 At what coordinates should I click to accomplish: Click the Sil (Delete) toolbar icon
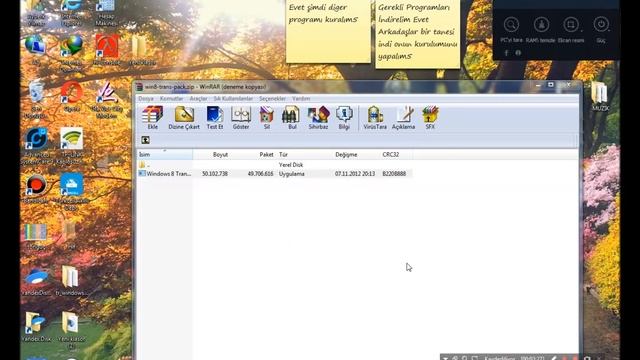coord(267,118)
